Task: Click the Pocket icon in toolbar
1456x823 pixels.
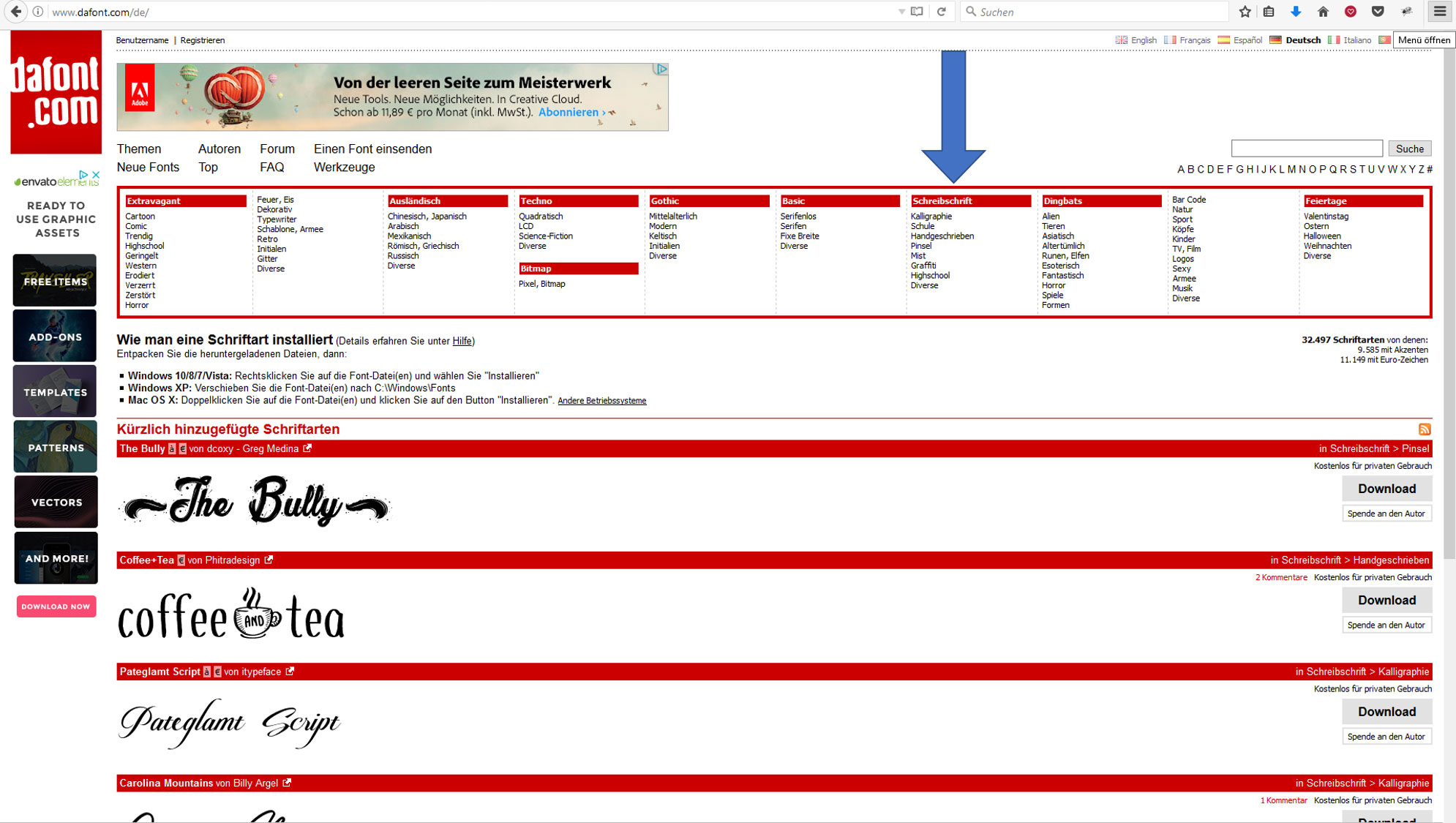Action: click(x=1378, y=12)
